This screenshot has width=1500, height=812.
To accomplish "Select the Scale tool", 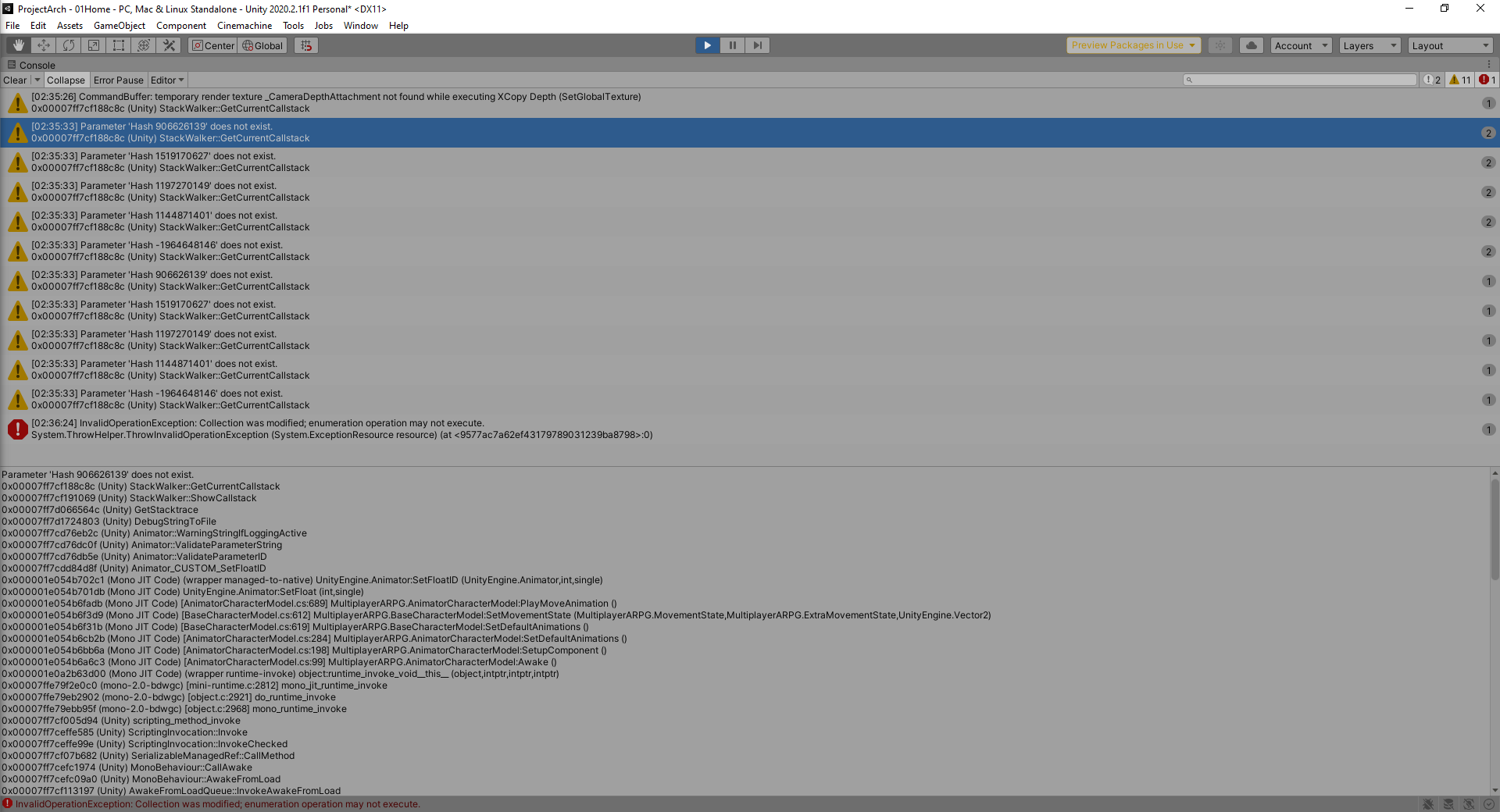I will [x=93, y=45].
